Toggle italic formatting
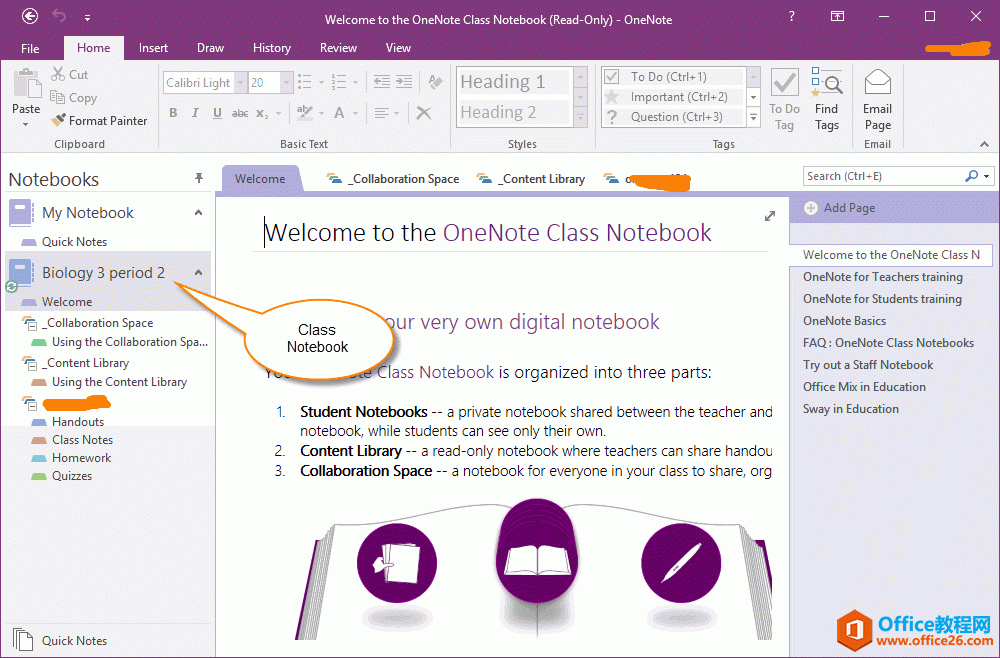This screenshot has width=1000, height=658. 195,112
